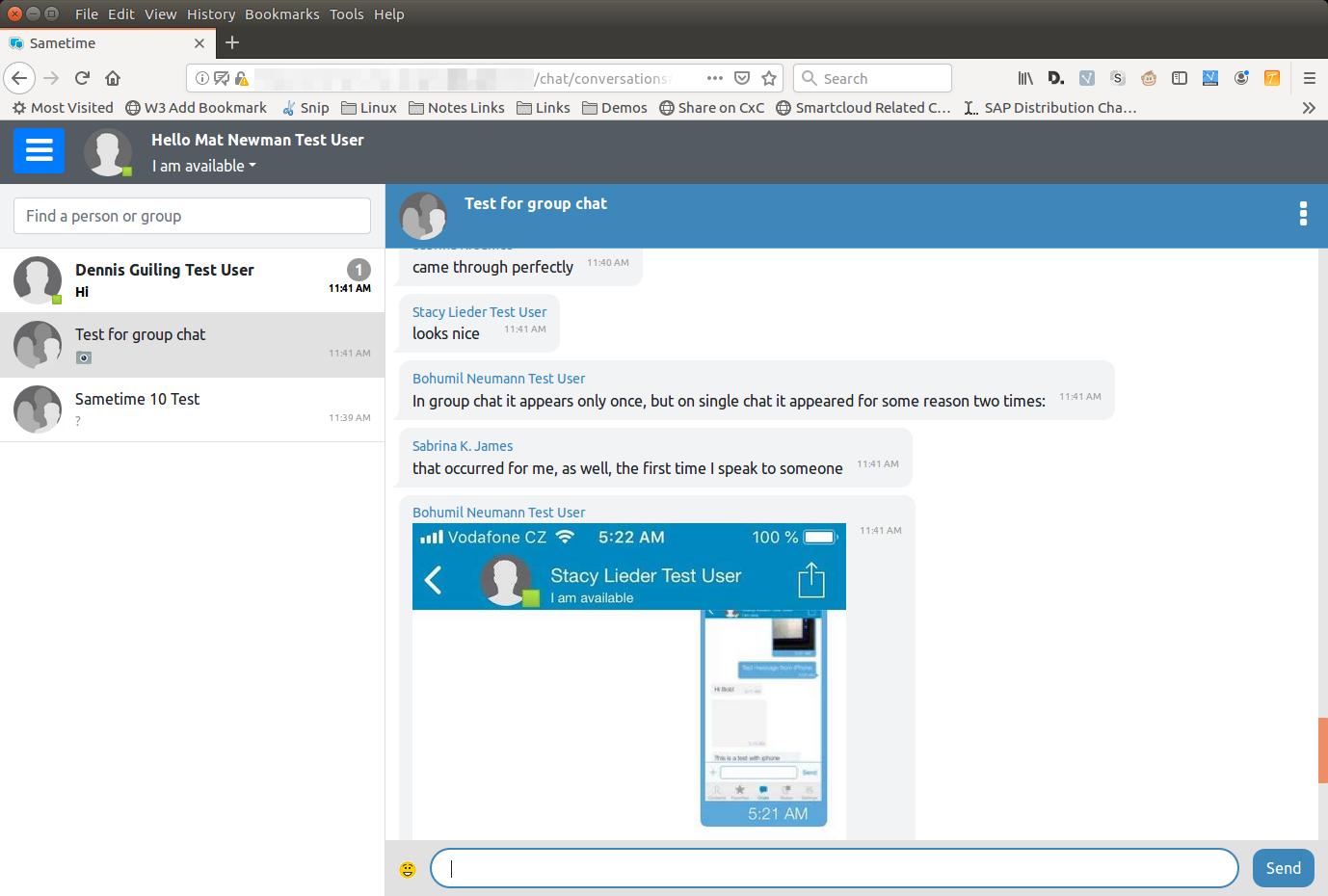Image resolution: width=1328 pixels, height=896 pixels.
Task: Open the Sametime hamburger menu
Action: (39, 151)
